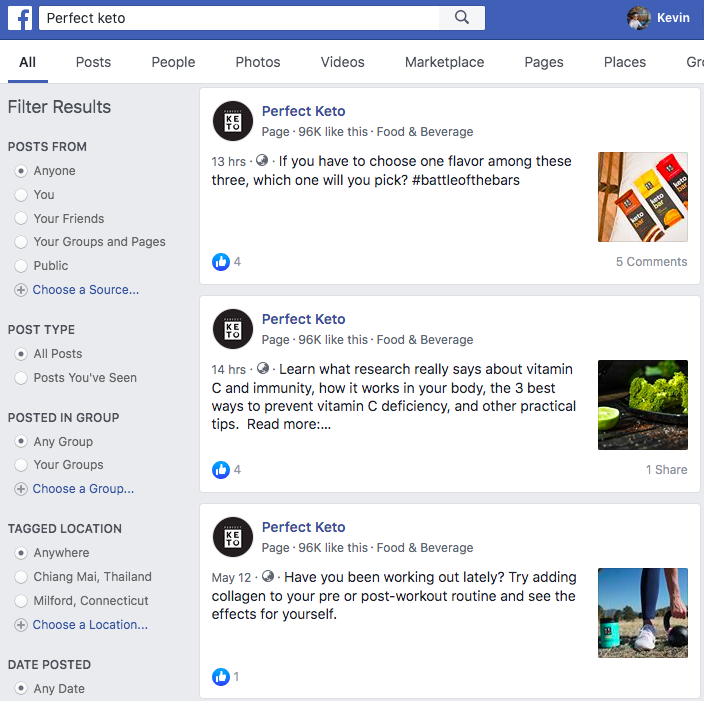Viewport: 704px width, 701px height.
Task: Open Choose a Location link
Action: point(90,625)
